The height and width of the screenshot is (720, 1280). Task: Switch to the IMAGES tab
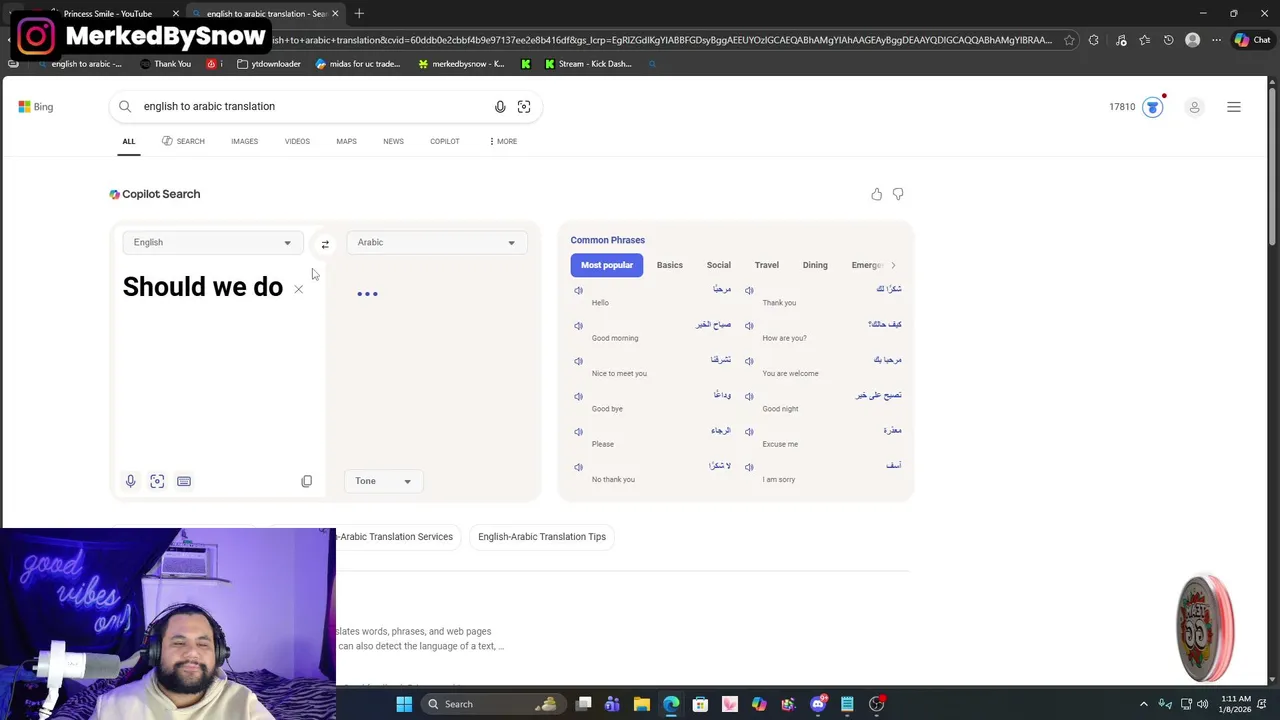pyautogui.click(x=244, y=141)
